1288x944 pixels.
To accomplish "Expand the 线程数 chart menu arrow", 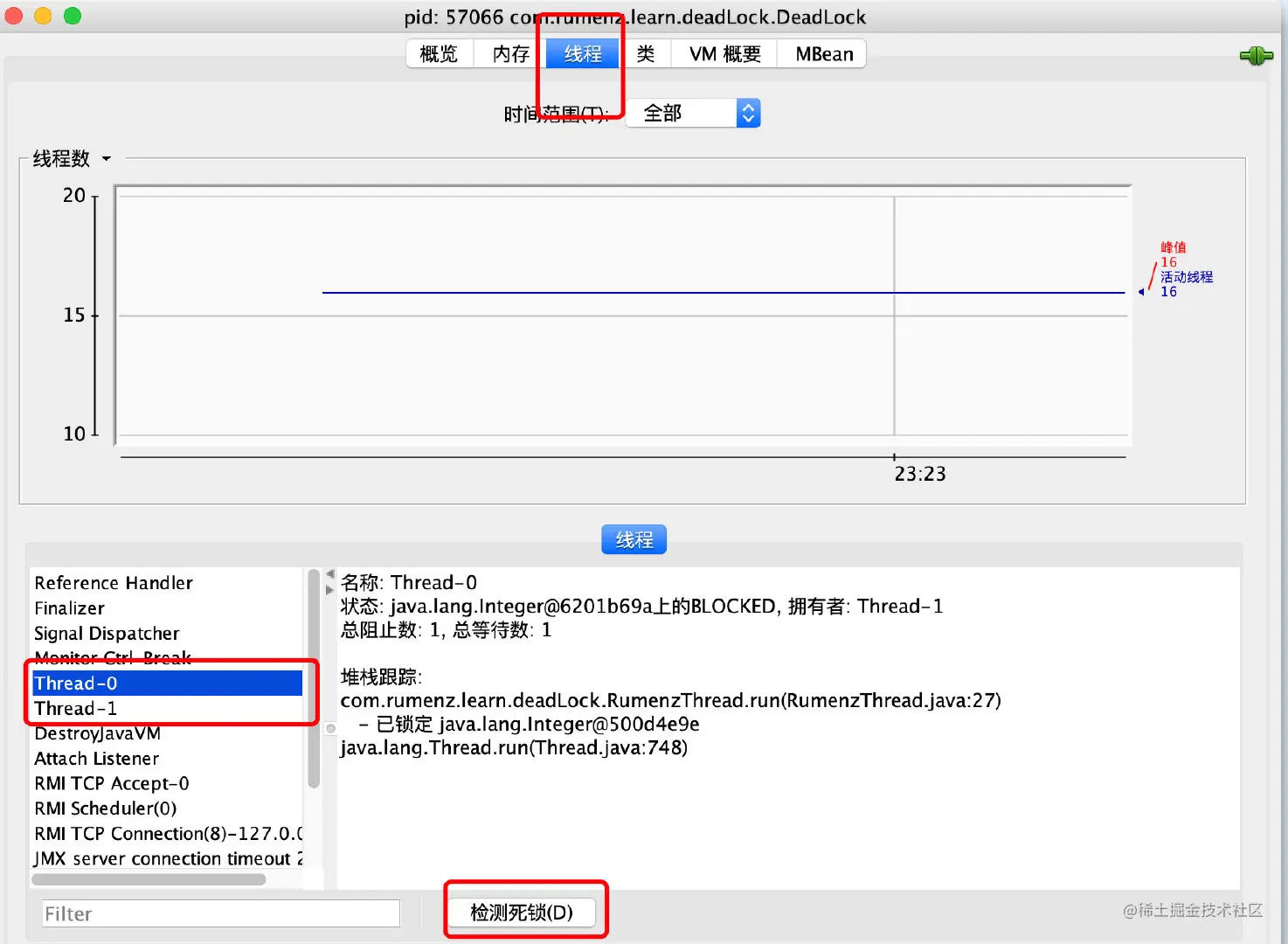I will point(107,159).
